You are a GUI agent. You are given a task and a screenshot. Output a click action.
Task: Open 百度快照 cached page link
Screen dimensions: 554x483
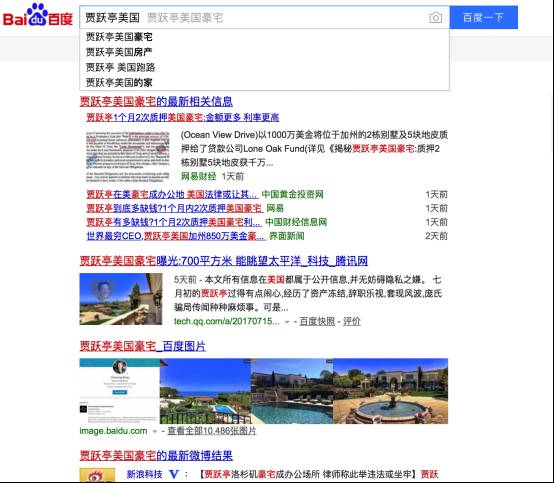pos(317,321)
